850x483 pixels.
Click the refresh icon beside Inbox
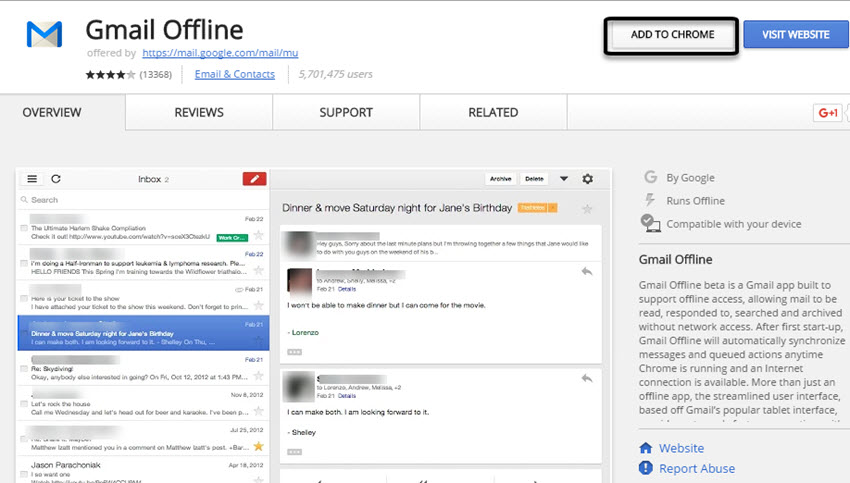point(56,179)
